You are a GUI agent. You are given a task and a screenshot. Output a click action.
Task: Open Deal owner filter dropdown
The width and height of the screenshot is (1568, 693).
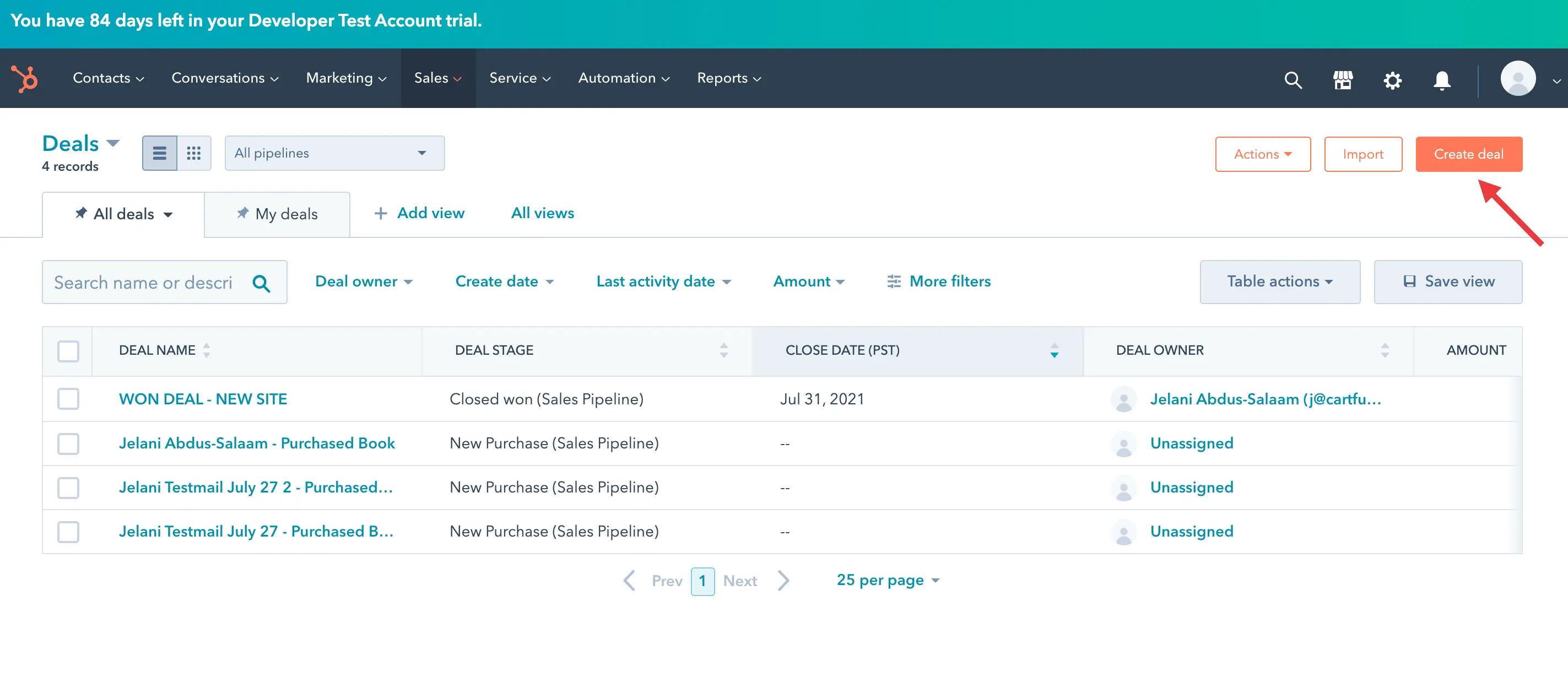(x=364, y=281)
